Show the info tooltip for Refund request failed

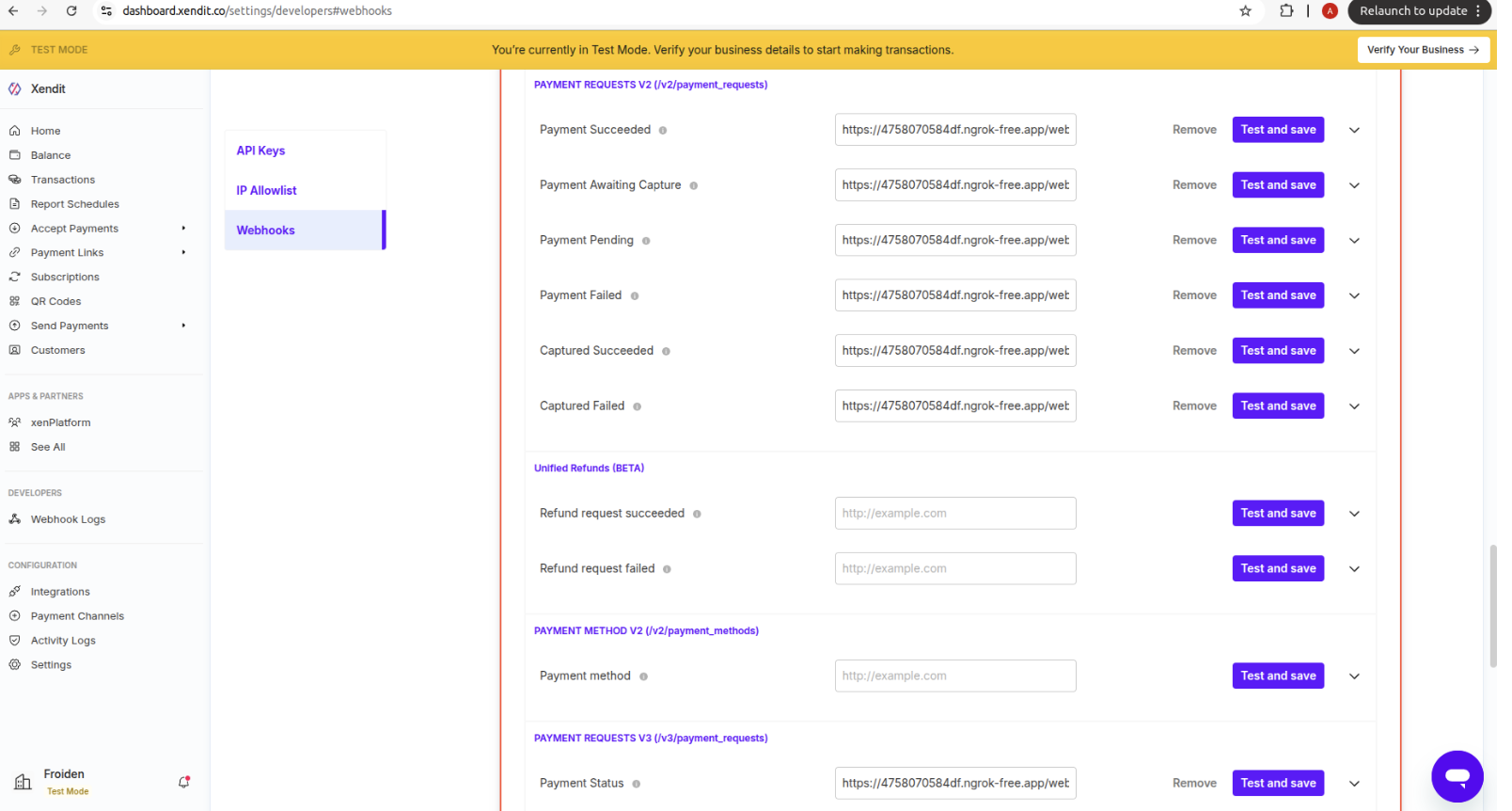click(667, 569)
